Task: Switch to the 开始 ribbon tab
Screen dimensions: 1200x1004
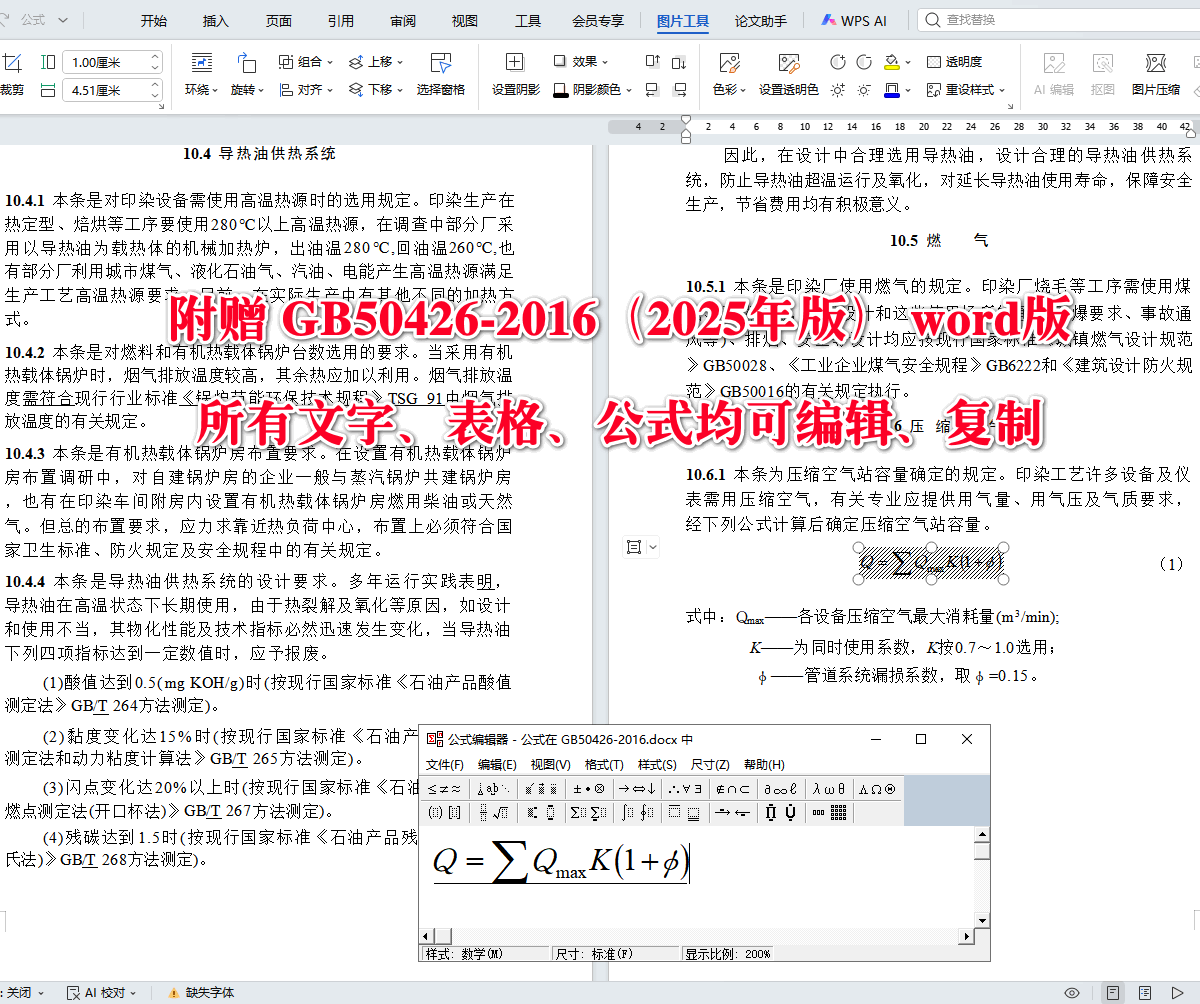Action: click(154, 20)
